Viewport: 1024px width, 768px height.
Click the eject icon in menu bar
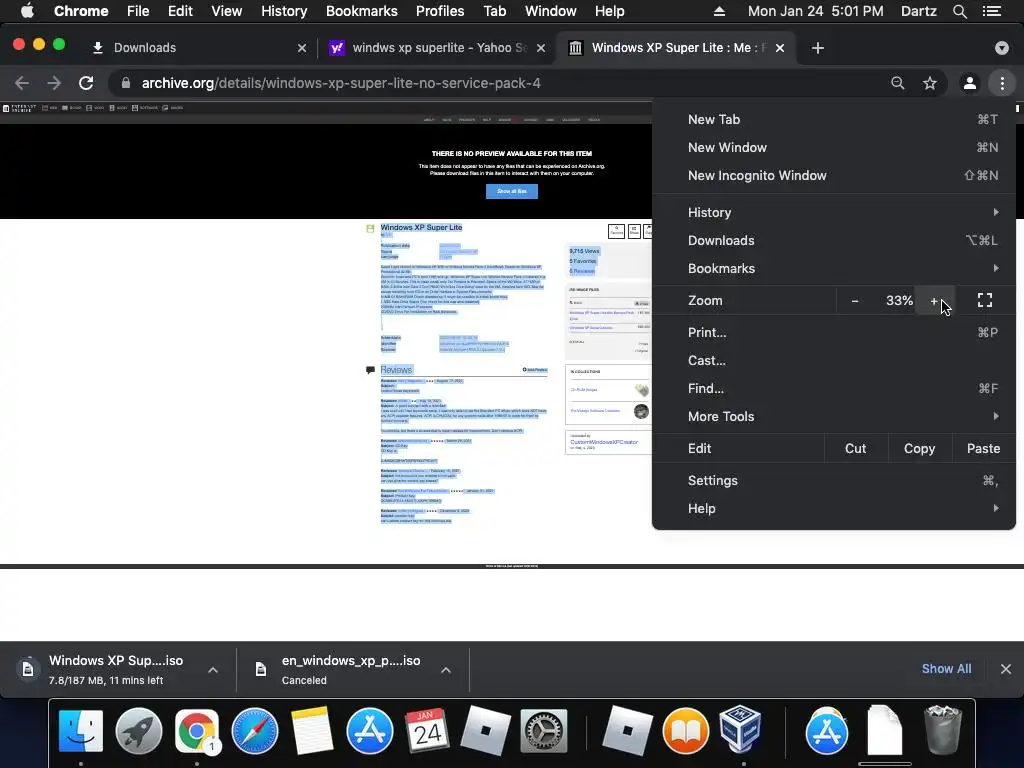click(719, 11)
